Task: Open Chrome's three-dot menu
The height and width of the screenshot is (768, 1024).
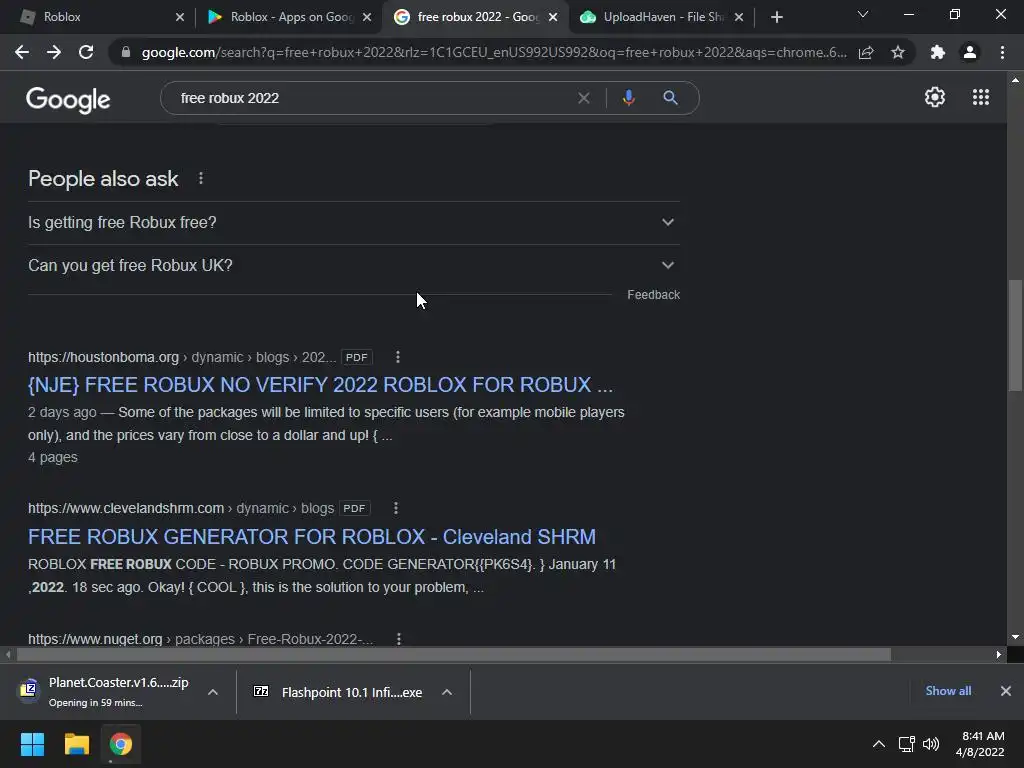Action: [1002, 52]
